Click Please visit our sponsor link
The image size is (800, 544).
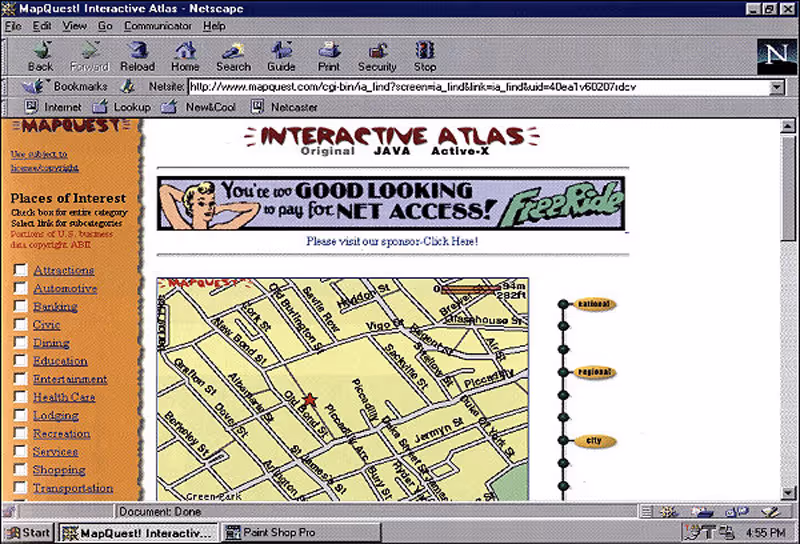pos(392,241)
